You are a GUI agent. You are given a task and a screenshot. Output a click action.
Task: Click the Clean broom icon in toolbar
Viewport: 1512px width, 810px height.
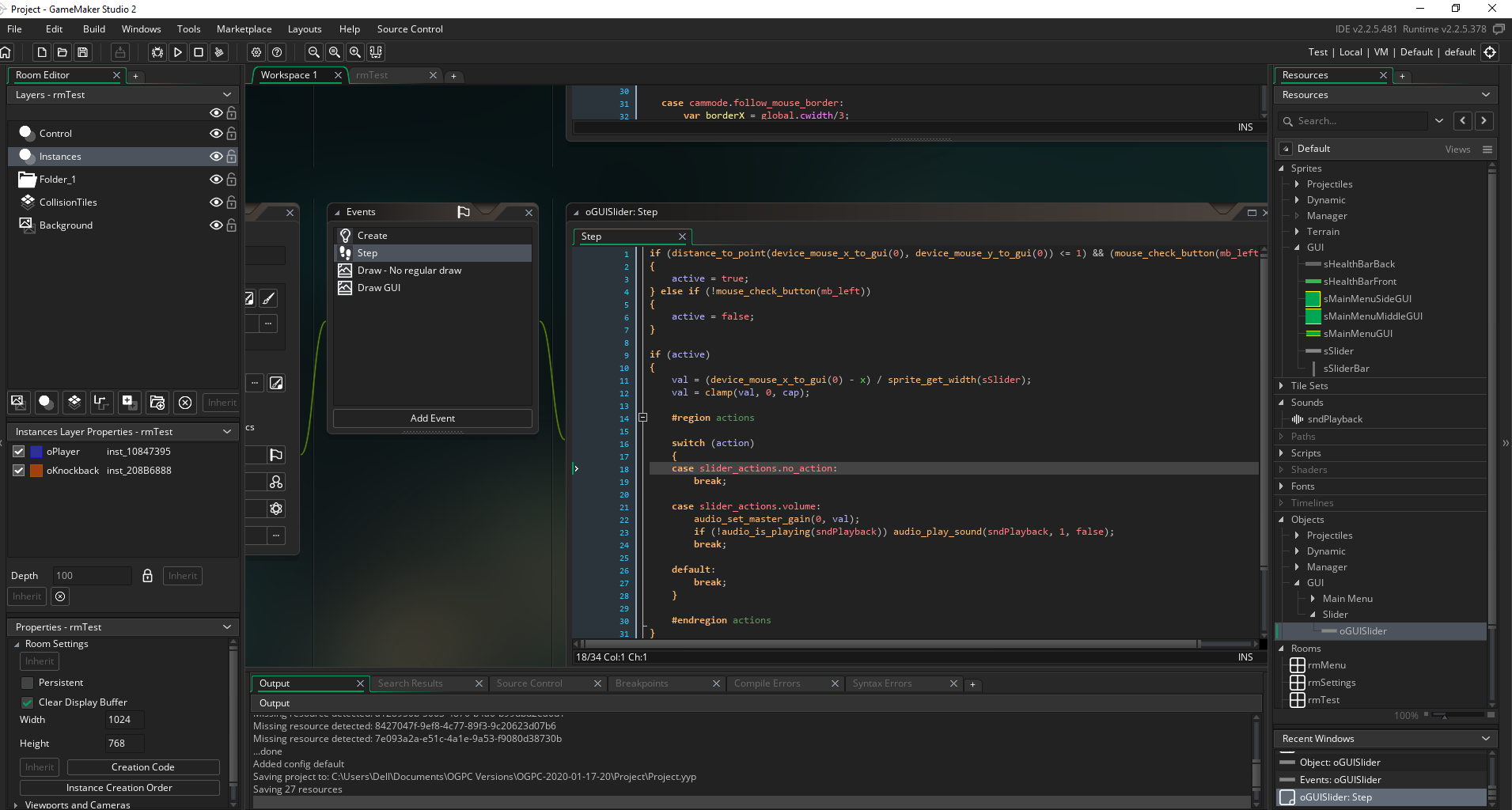219,52
